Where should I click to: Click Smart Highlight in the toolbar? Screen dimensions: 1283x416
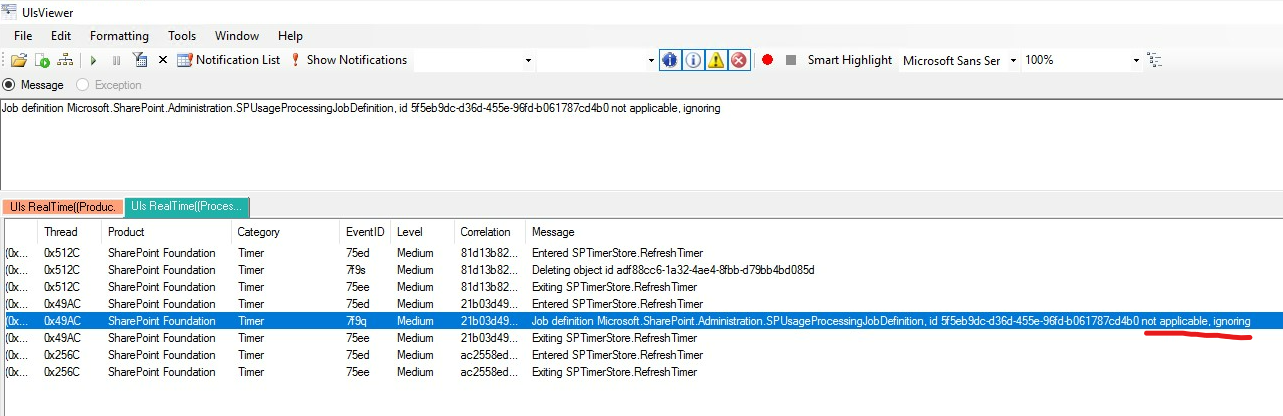click(849, 60)
